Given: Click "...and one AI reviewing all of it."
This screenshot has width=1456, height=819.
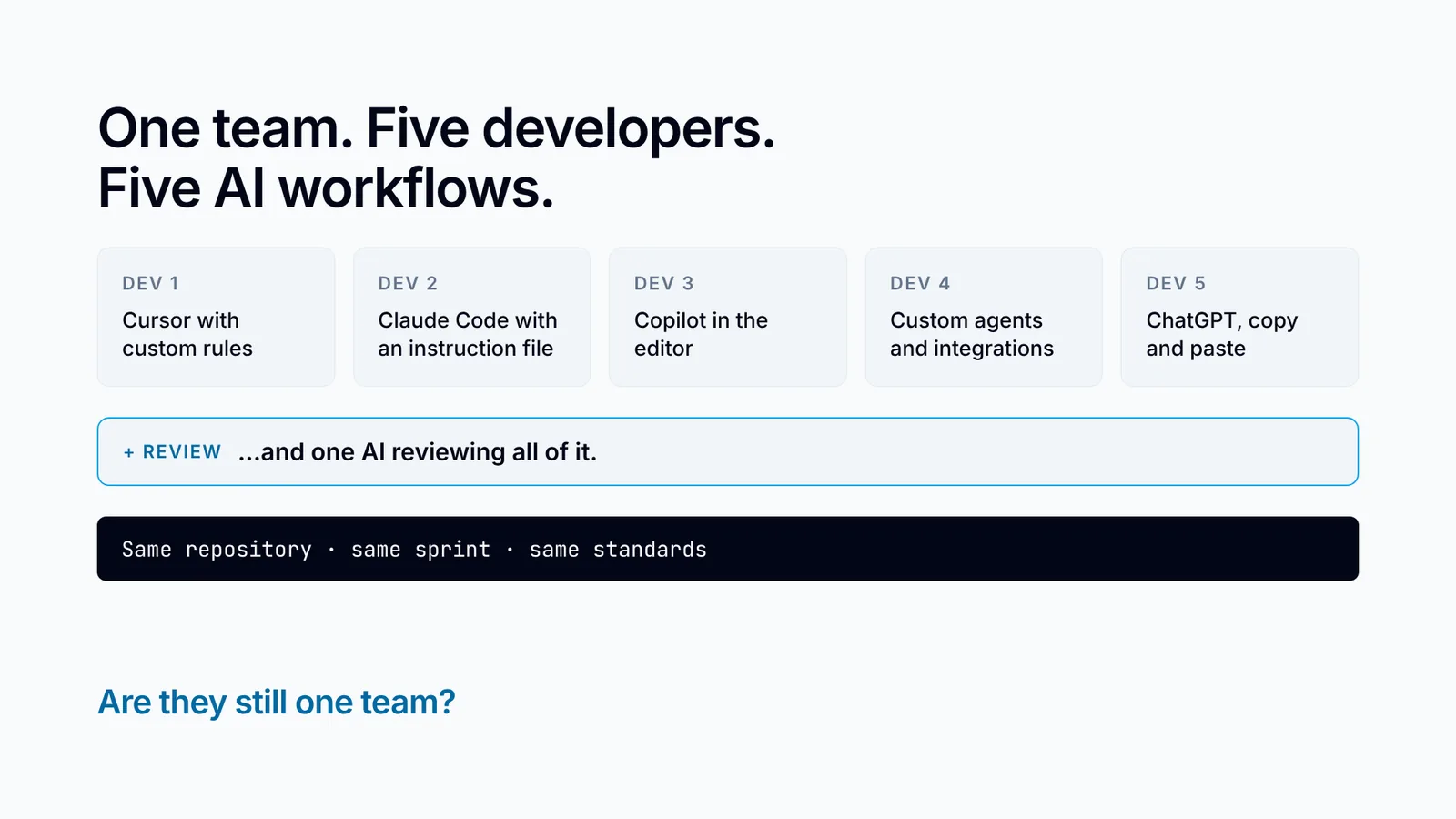Looking at the screenshot, I should 418,452.
